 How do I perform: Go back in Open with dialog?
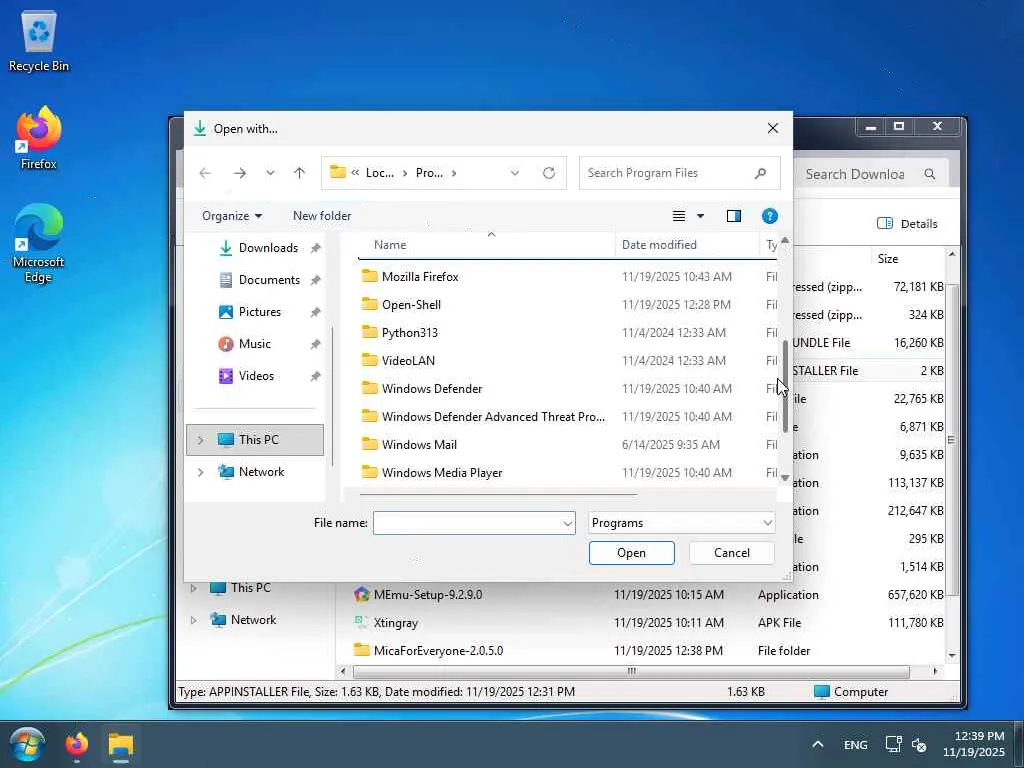pyautogui.click(x=205, y=173)
